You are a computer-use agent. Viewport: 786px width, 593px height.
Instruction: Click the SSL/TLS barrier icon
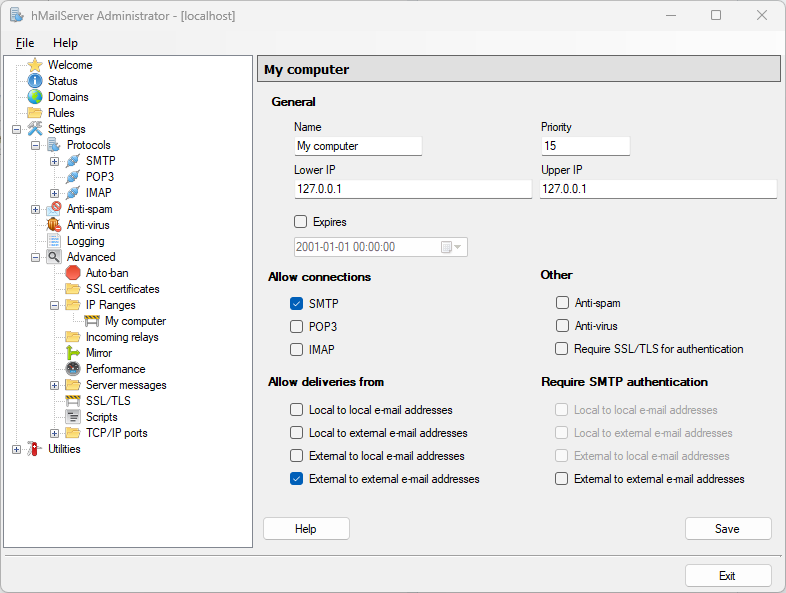coord(73,401)
